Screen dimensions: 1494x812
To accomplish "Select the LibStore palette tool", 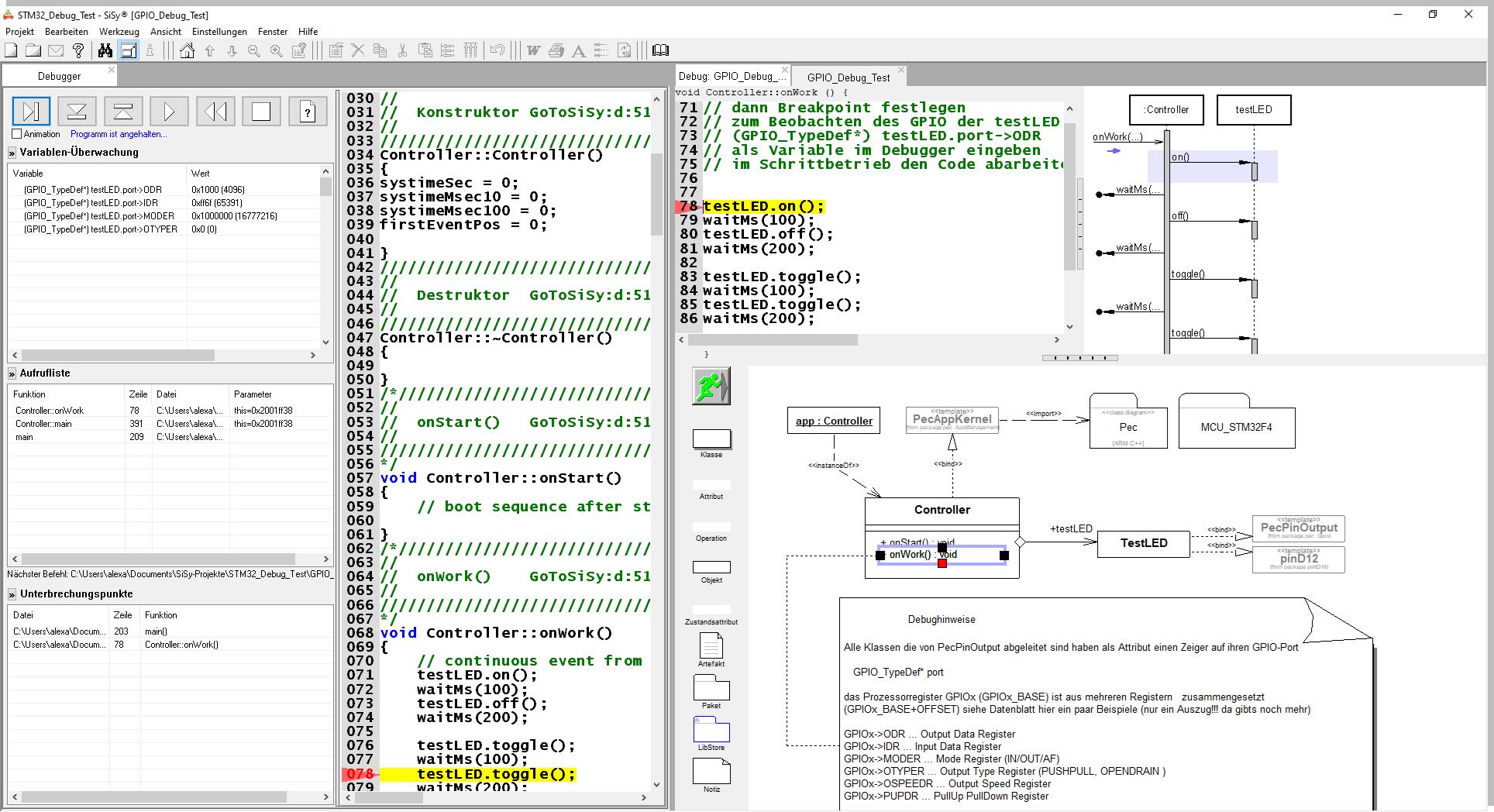I will (711, 733).
